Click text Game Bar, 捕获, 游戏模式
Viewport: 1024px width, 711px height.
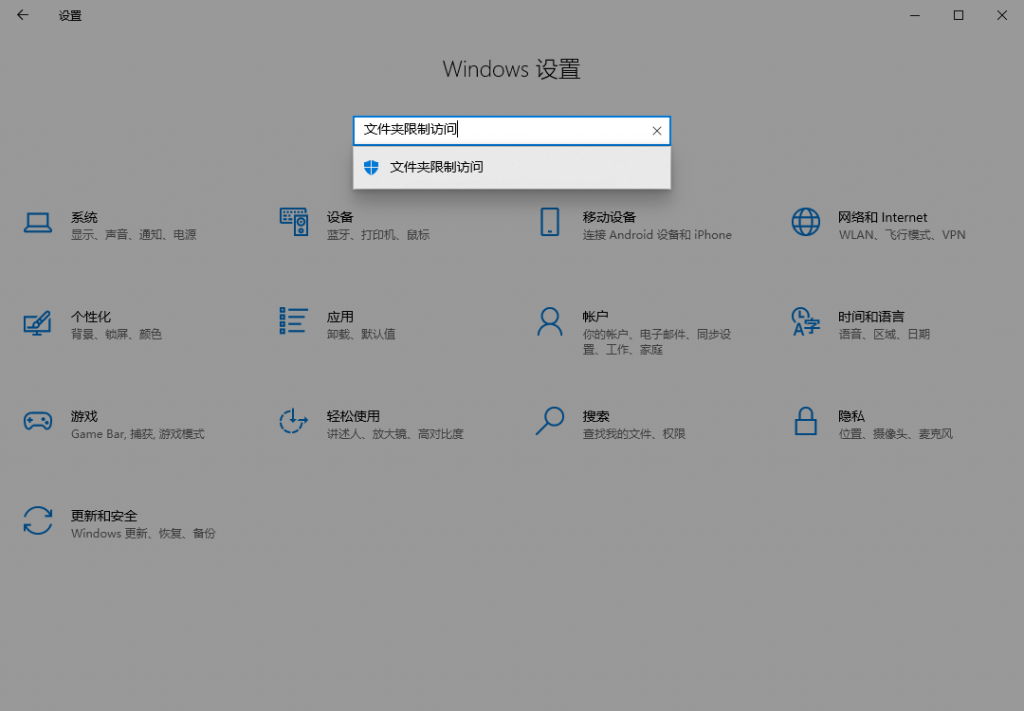pos(138,434)
